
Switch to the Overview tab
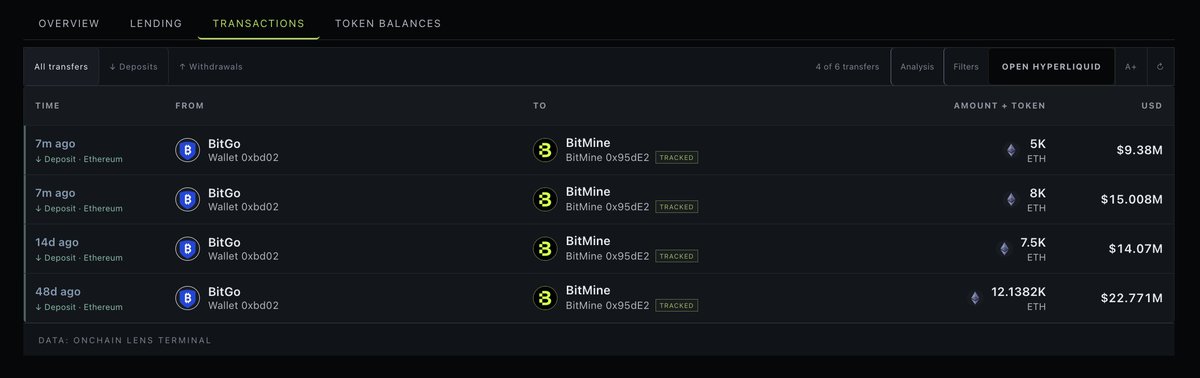(x=69, y=23)
